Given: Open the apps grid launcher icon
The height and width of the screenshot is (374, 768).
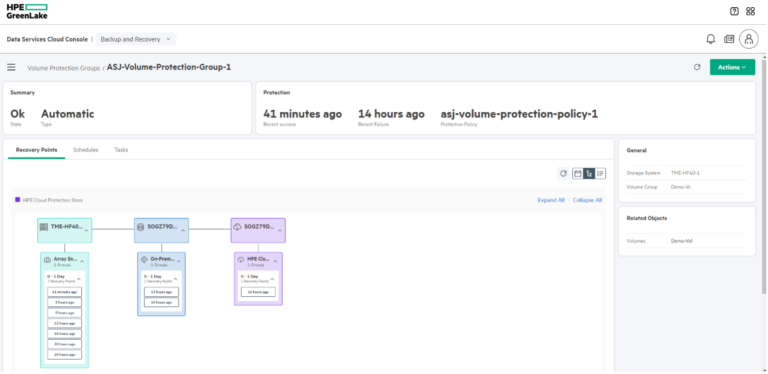Looking at the screenshot, I should tap(750, 11).
